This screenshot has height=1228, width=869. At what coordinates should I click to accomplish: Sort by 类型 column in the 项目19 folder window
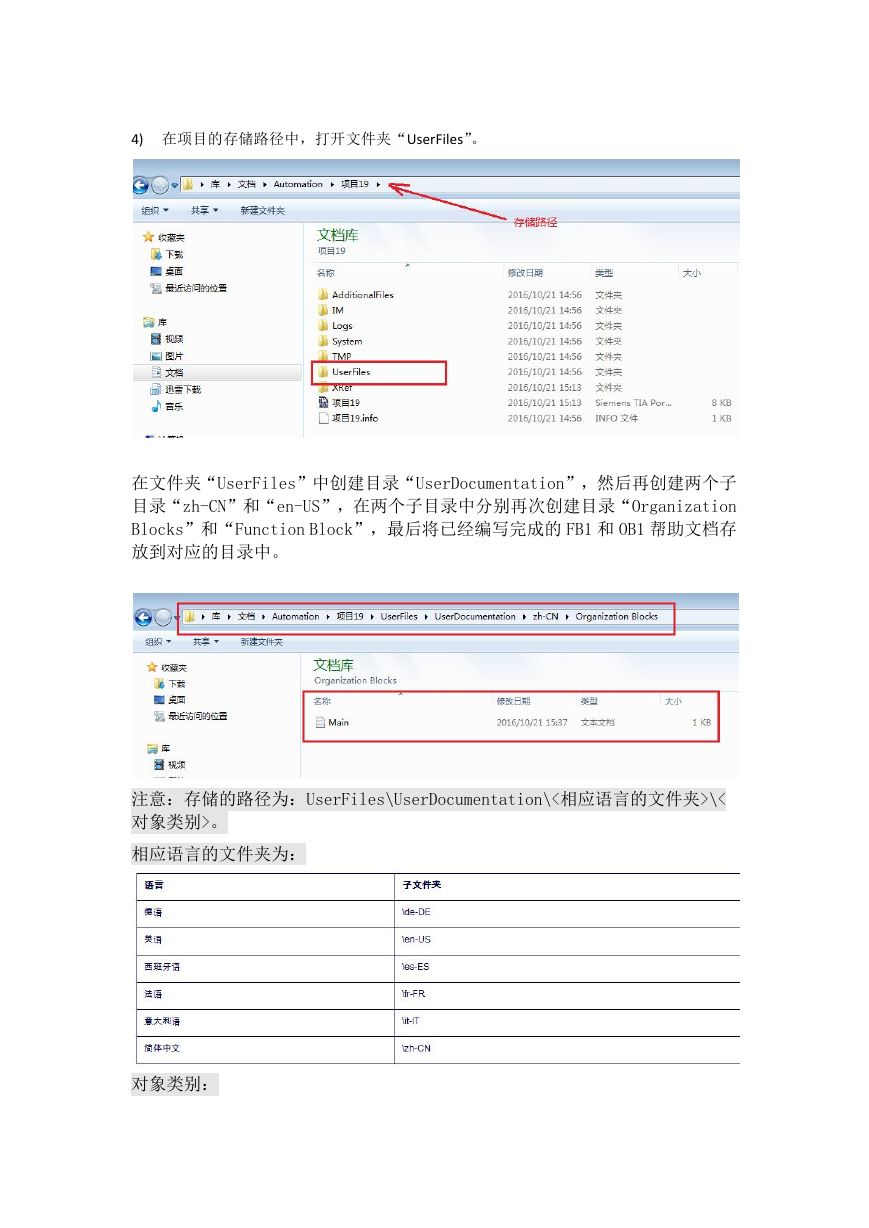pyautogui.click(x=604, y=272)
